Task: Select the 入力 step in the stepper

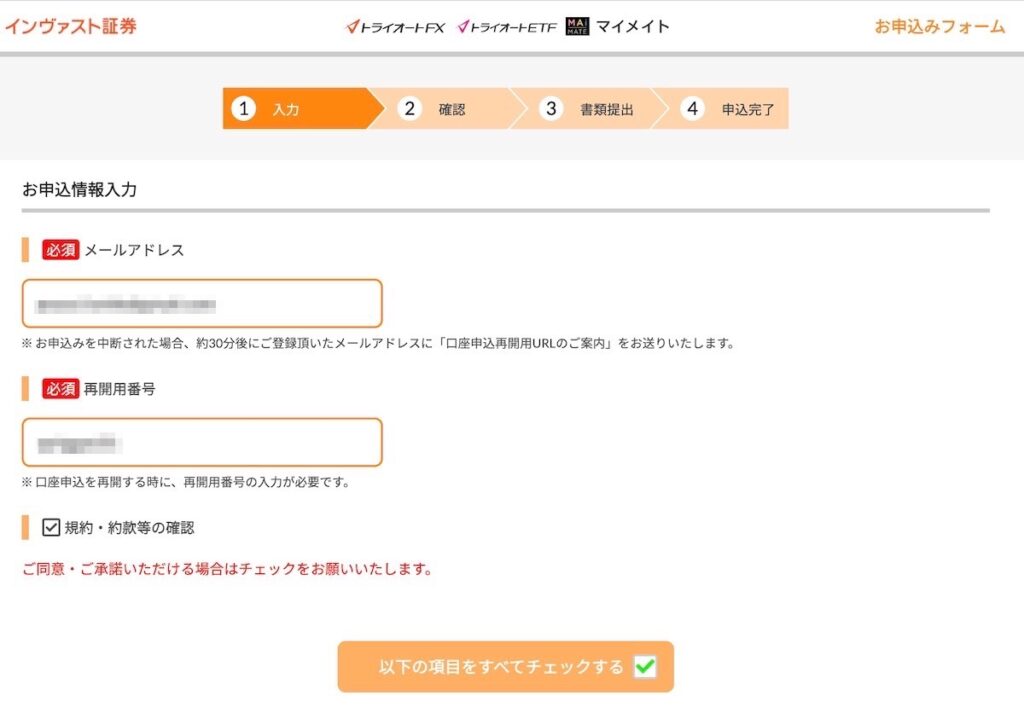Action: click(288, 108)
